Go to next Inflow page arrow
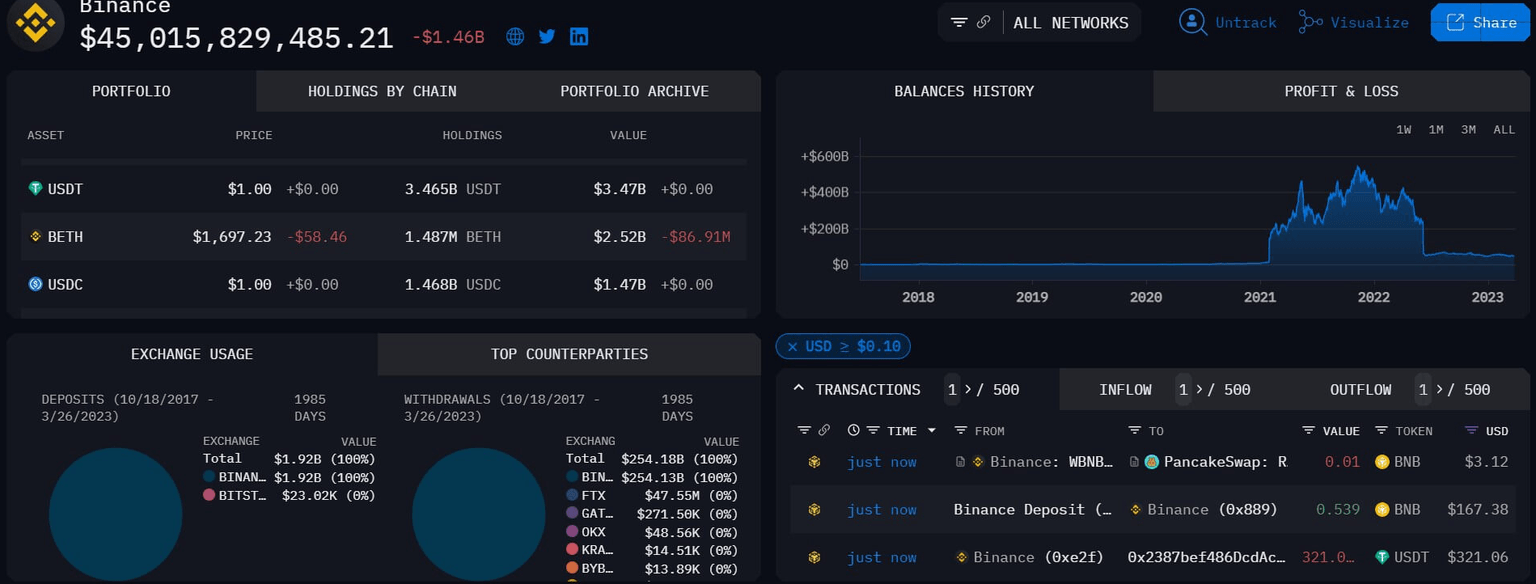 click(x=1195, y=390)
